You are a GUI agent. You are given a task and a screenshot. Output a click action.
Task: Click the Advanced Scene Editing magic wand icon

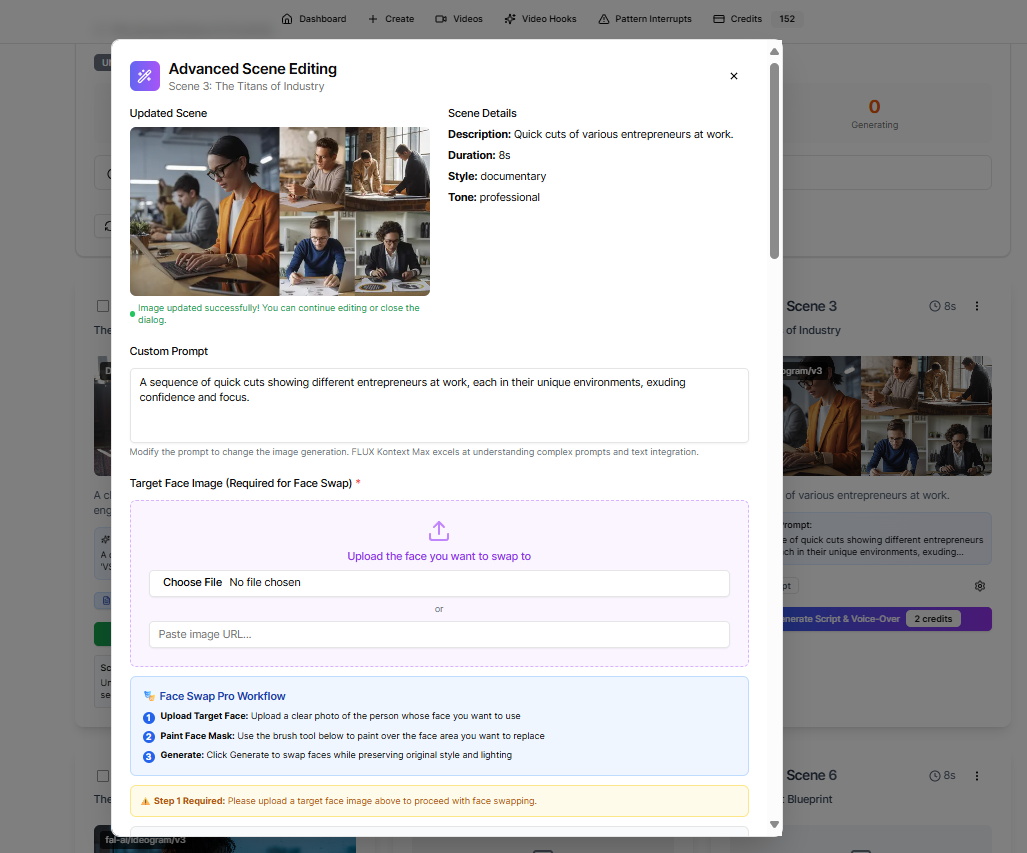coord(144,76)
